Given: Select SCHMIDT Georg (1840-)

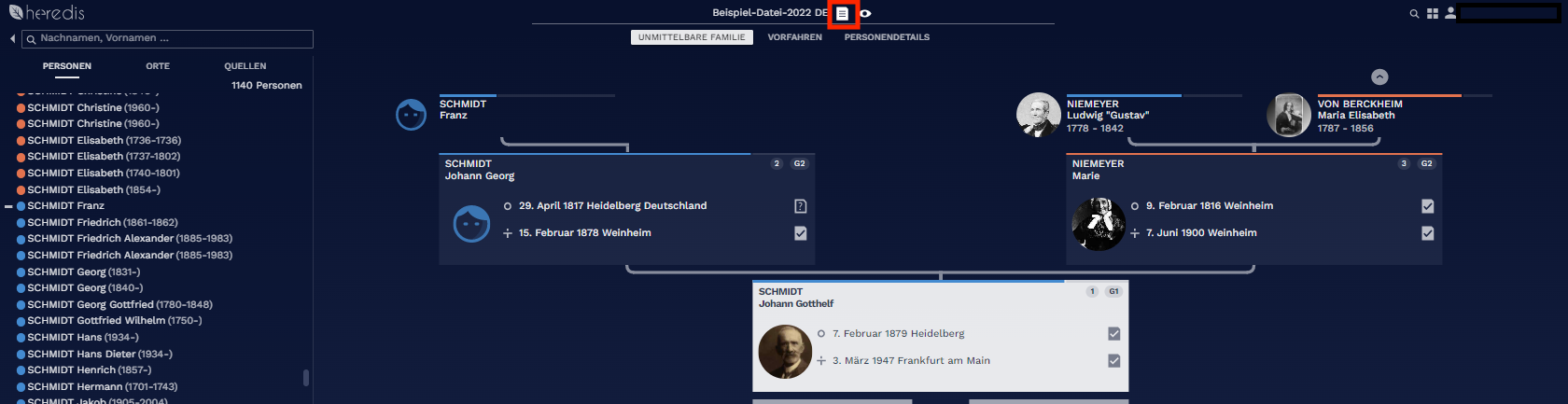Looking at the screenshot, I should pos(85,288).
